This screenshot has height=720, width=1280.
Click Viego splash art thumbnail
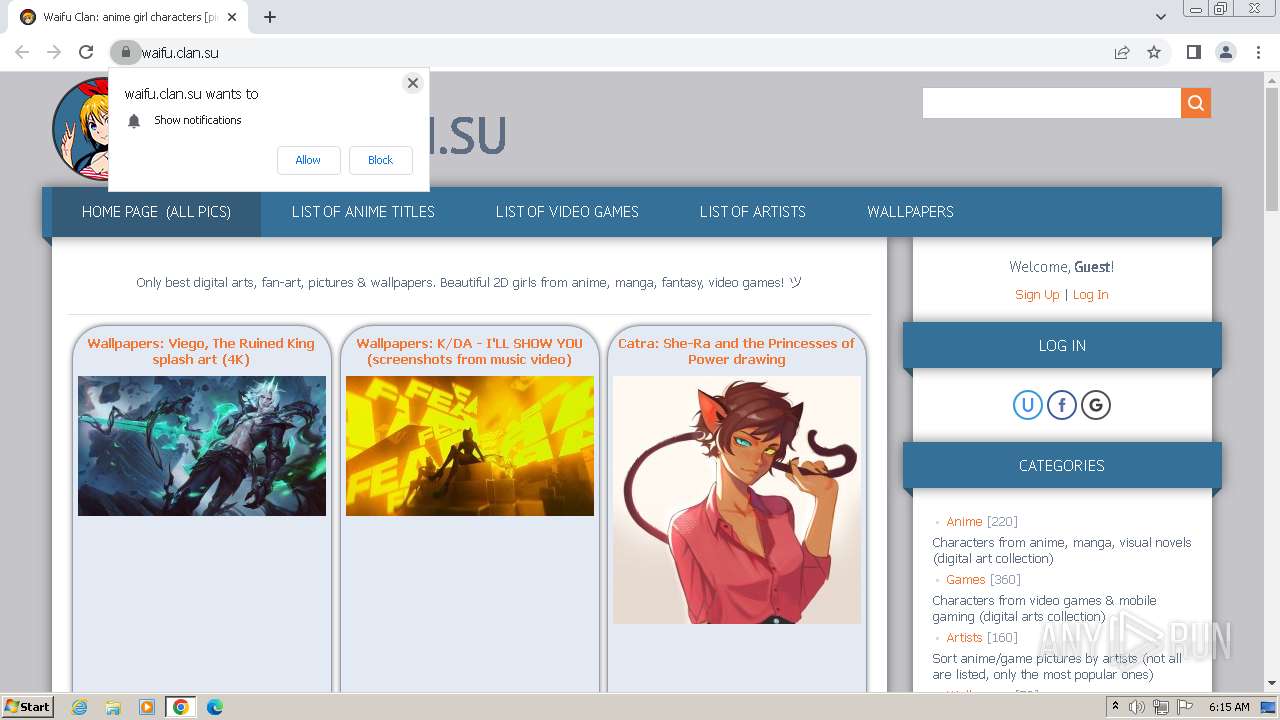[x=202, y=446]
